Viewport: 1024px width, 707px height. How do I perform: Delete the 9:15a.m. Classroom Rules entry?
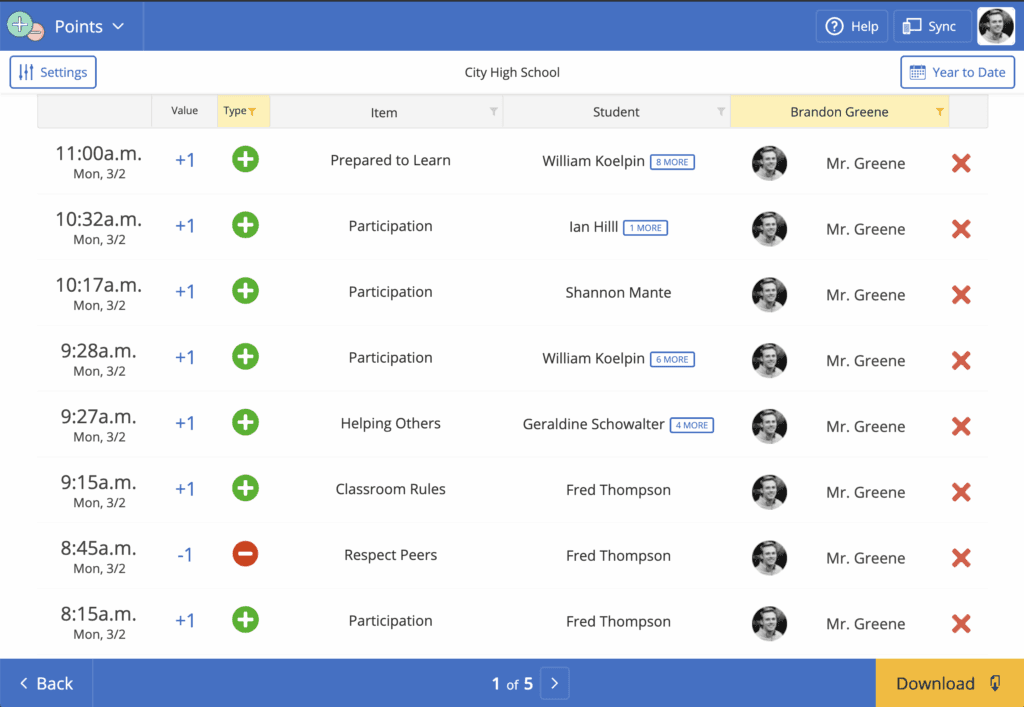click(961, 492)
